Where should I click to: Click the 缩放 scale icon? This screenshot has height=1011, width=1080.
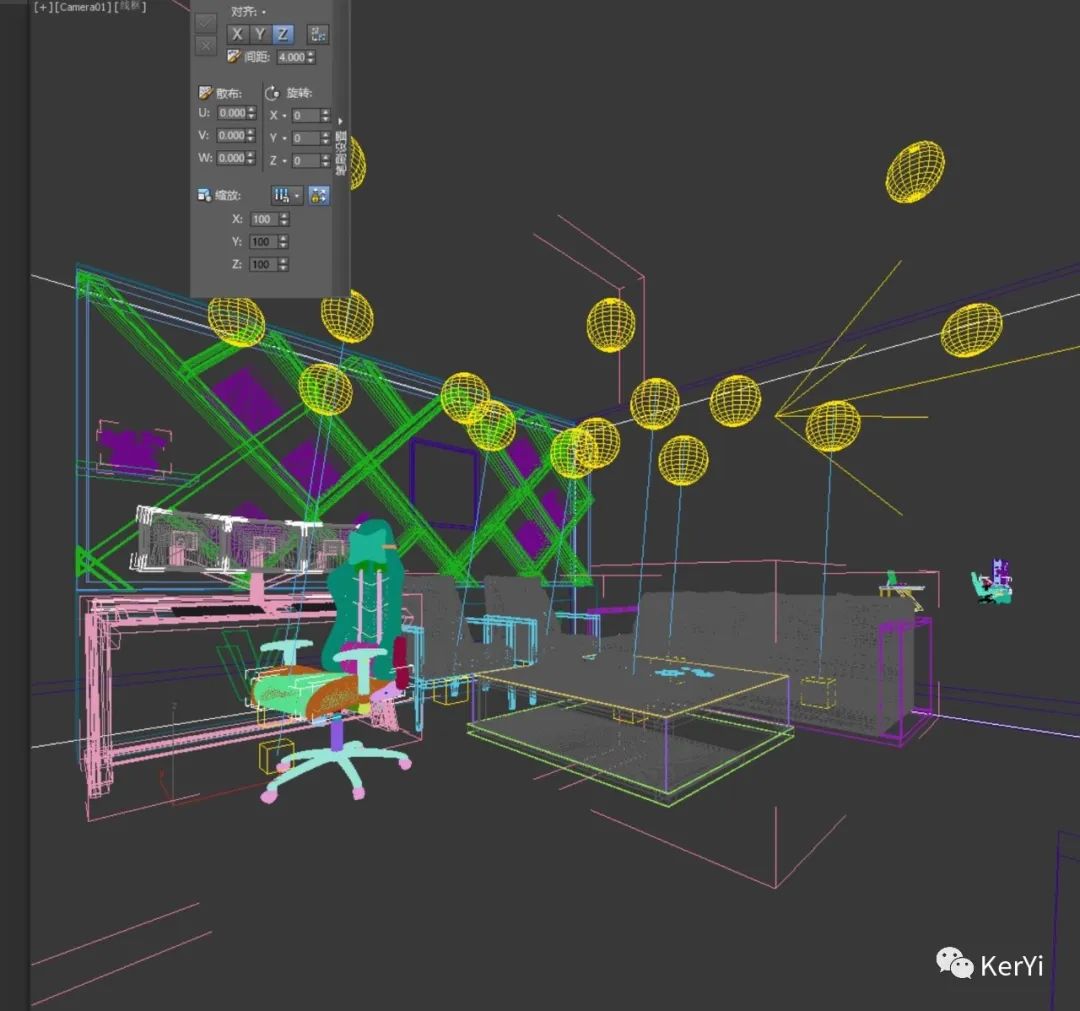click(x=205, y=196)
